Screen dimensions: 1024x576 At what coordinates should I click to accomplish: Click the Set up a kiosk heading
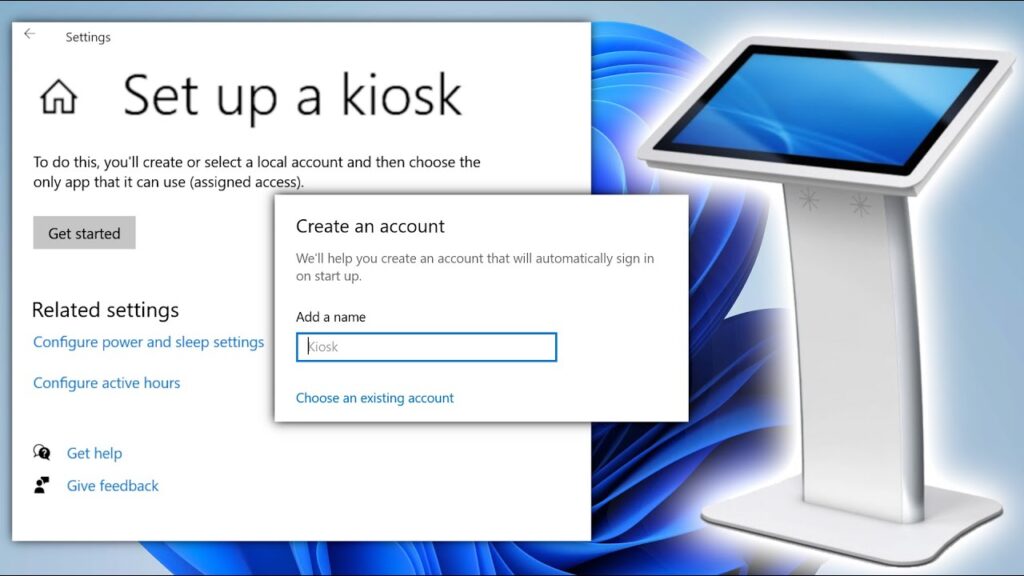pyautogui.click(x=293, y=95)
